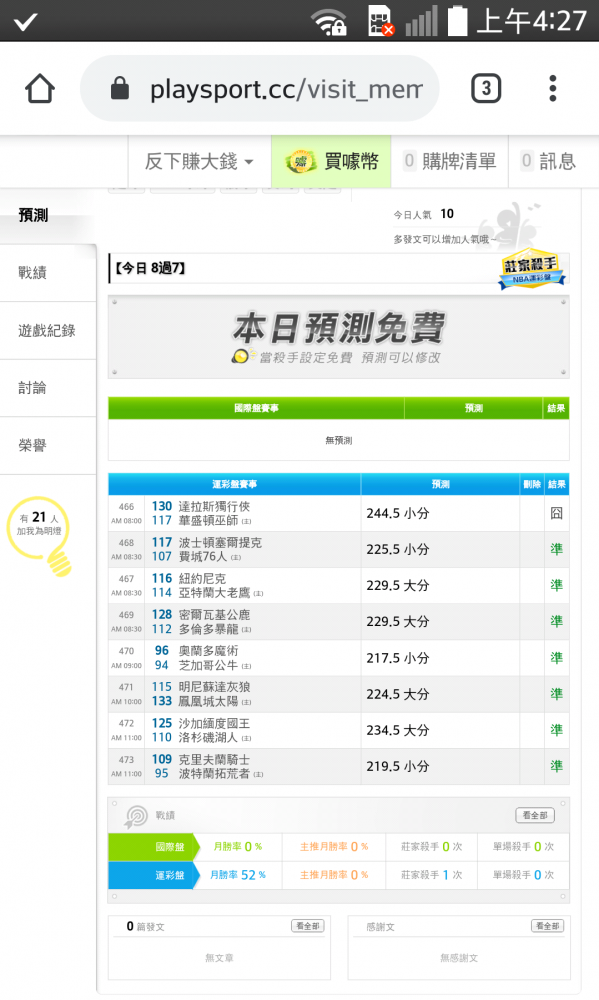
Task: Select the 遊戲紀錄 sidebar tab
Action: [x=48, y=330]
